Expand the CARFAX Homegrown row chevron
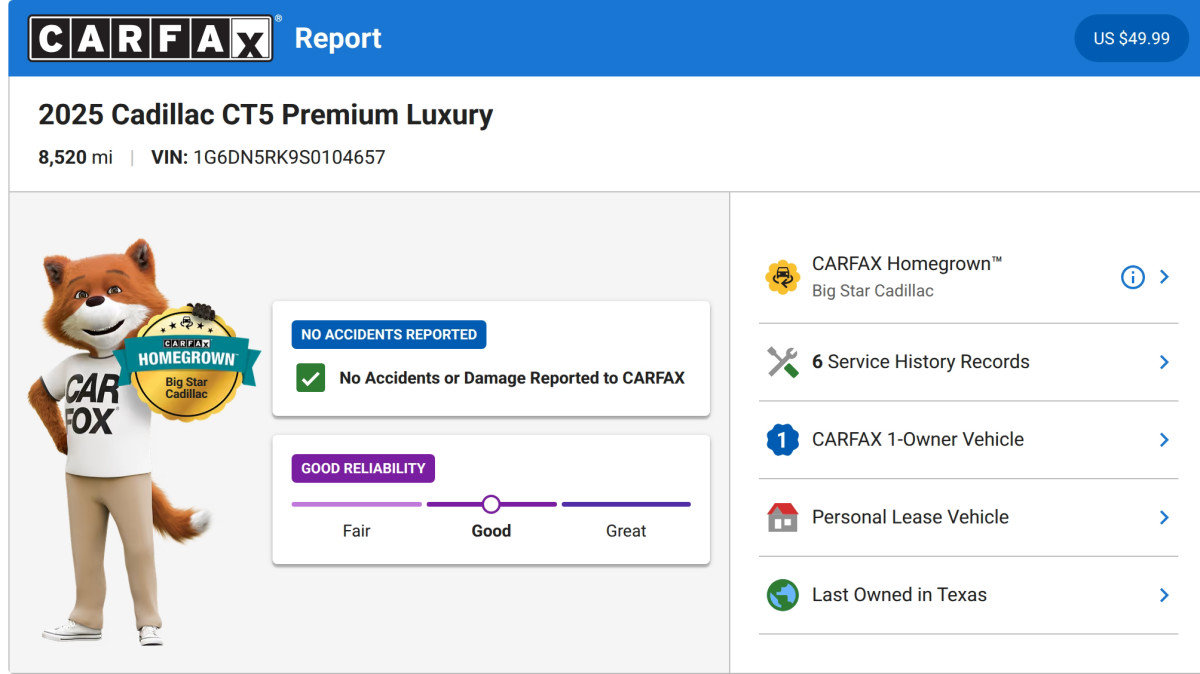This screenshot has width=1200, height=674. (1164, 277)
